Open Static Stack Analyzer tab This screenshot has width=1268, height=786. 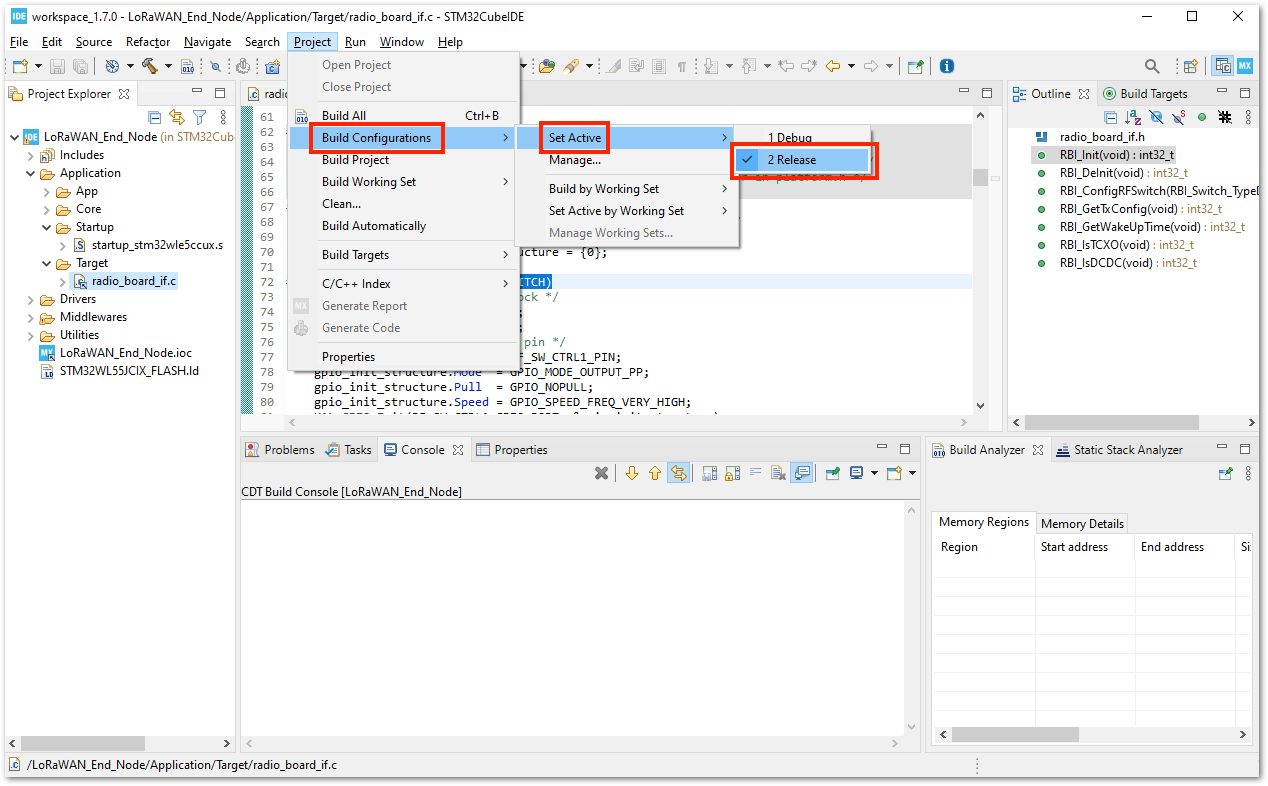click(x=1118, y=450)
